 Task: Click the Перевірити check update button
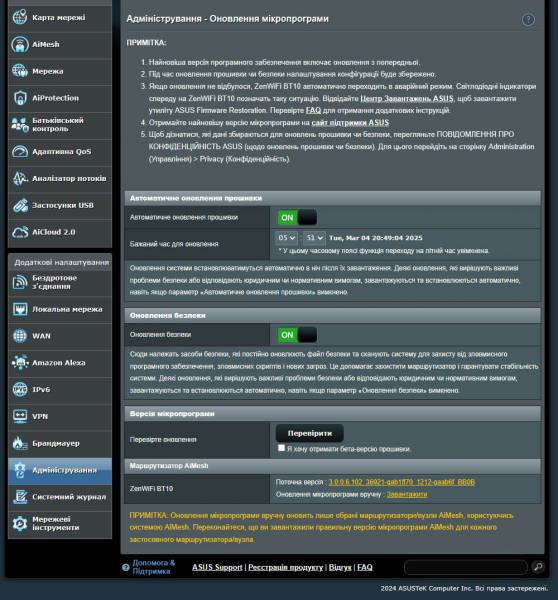click(x=310, y=433)
